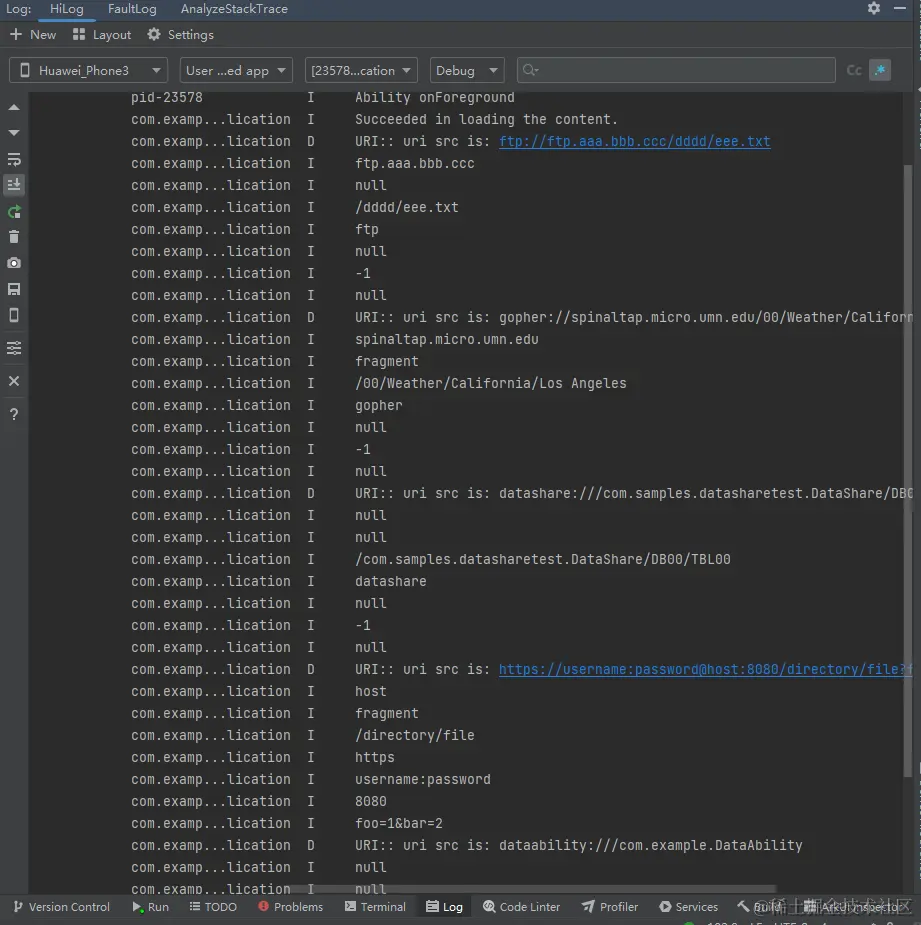Open the Services tool window

[689, 907]
